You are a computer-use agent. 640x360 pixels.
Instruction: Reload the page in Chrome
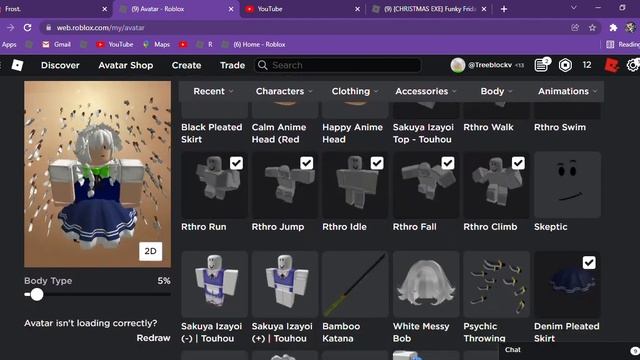[x=27, y=28]
